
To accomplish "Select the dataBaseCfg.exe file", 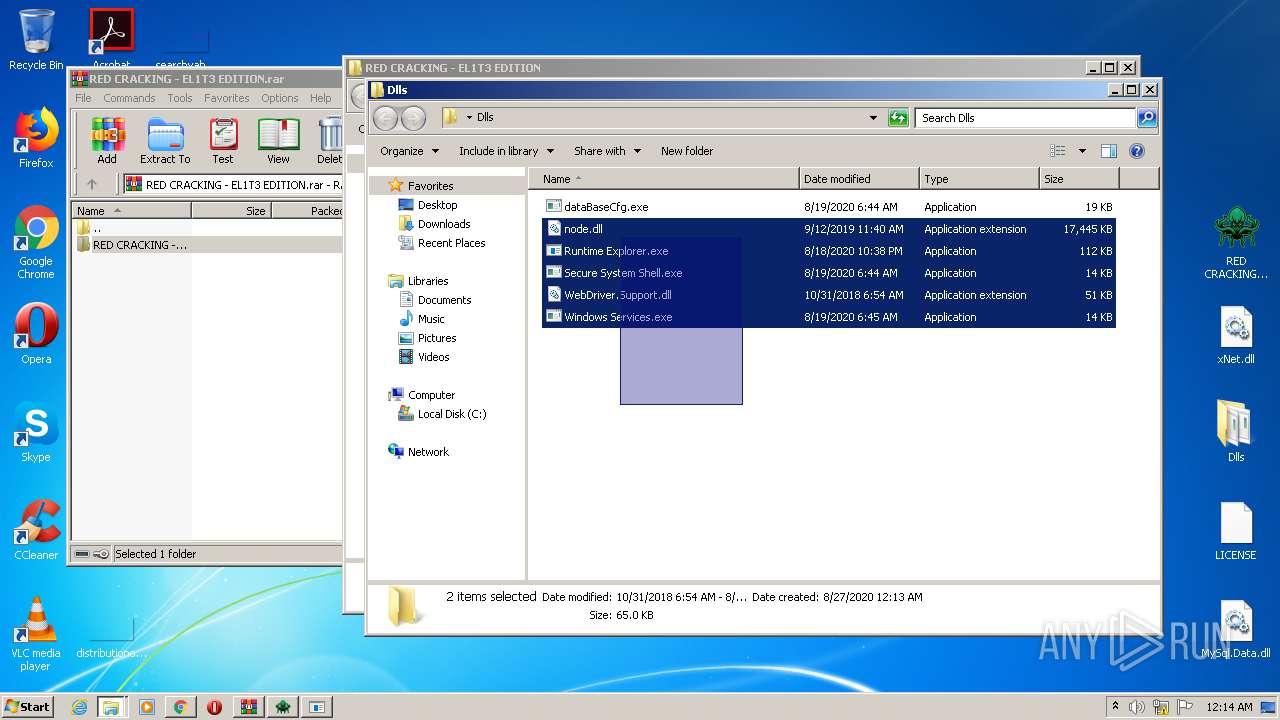I will pos(829,207).
